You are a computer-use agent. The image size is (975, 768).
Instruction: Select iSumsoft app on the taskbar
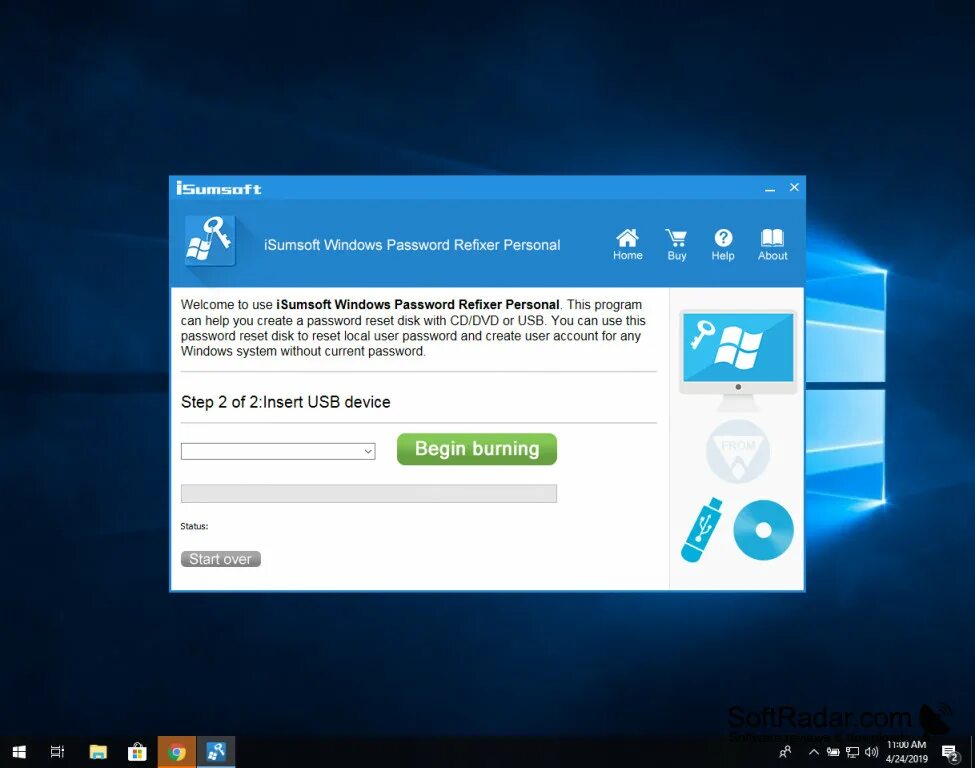tap(216, 752)
